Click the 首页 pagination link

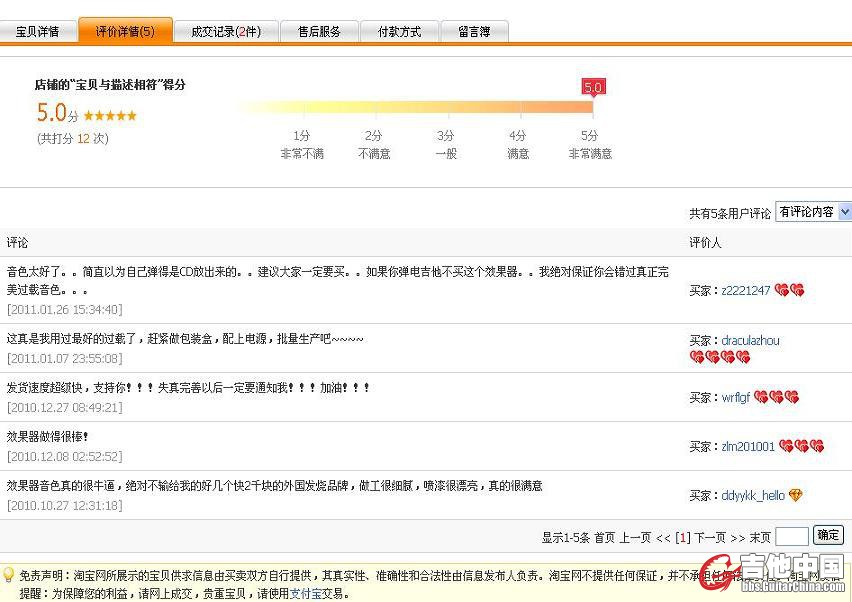[x=605, y=538]
